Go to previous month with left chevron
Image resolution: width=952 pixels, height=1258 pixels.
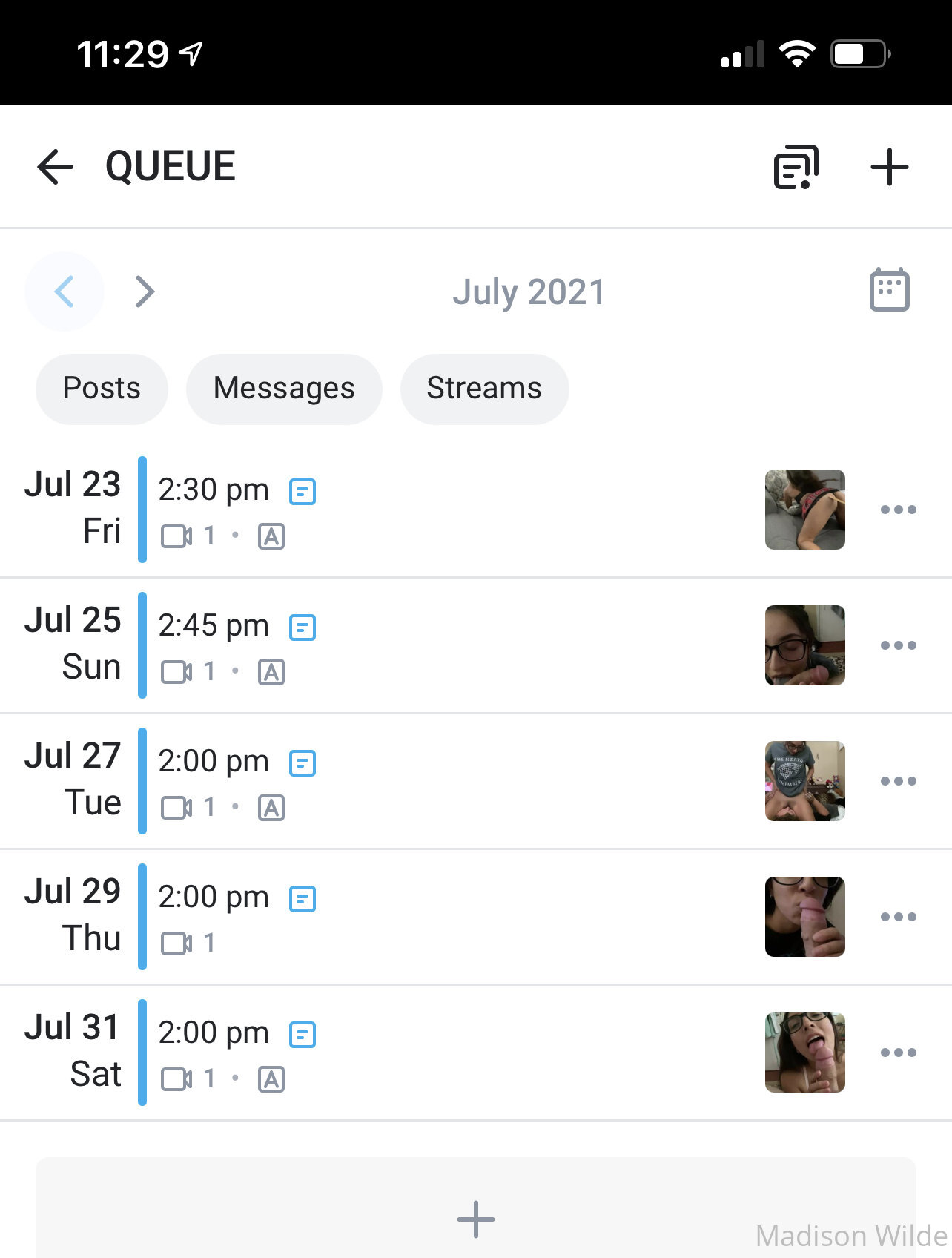click(x=65, y=292)
